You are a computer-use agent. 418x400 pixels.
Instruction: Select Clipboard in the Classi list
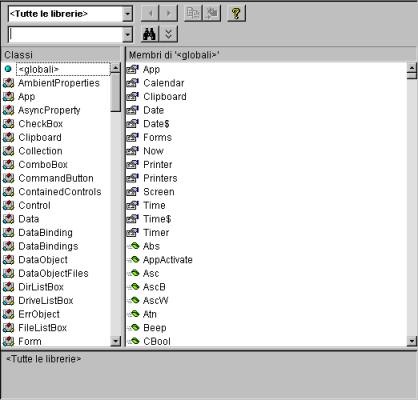pyautogui.click(x=40, y=137)
